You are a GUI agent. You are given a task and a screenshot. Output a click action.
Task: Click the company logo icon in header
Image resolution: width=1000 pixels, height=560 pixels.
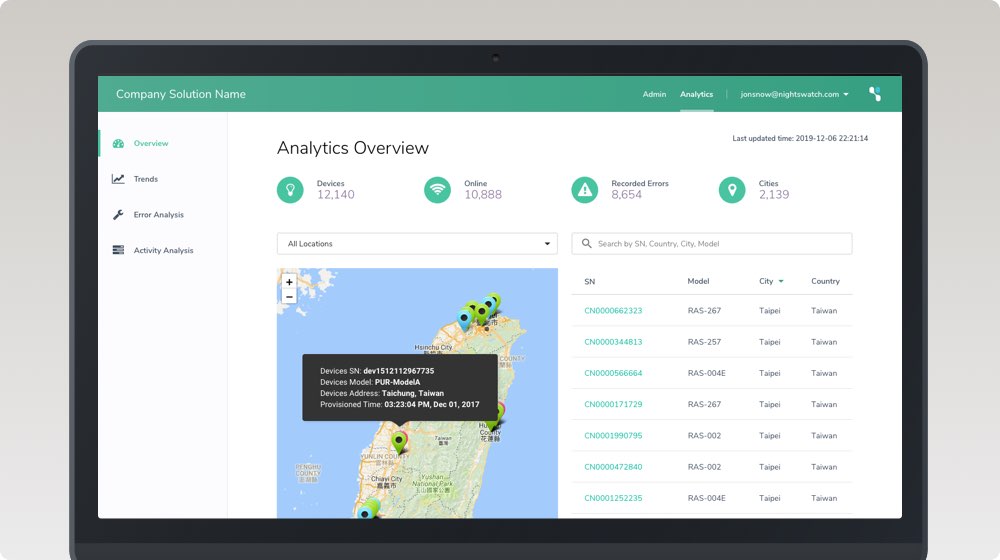pos(875,94)
